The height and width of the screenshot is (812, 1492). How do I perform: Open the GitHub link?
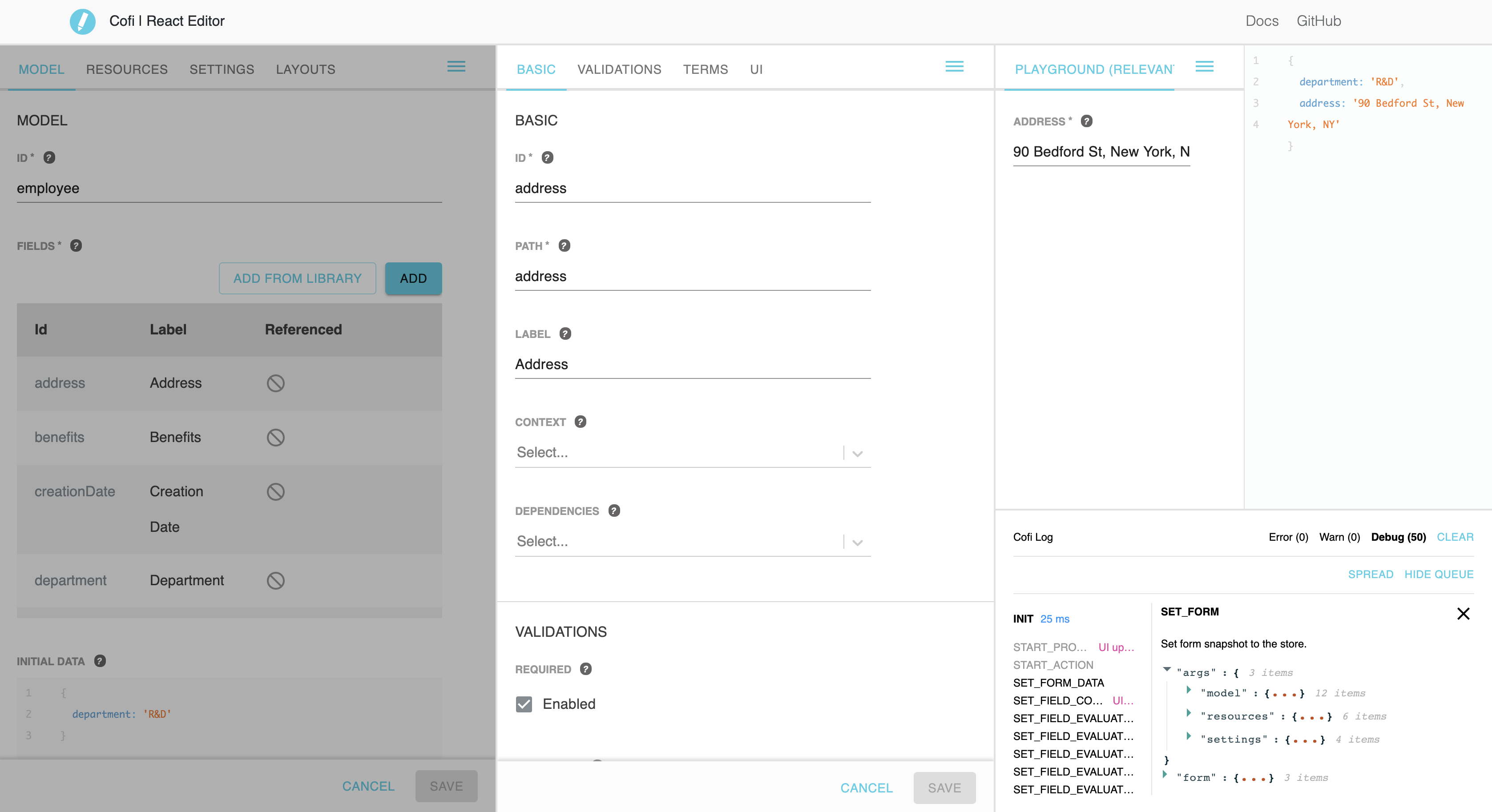pos(1319,21)
